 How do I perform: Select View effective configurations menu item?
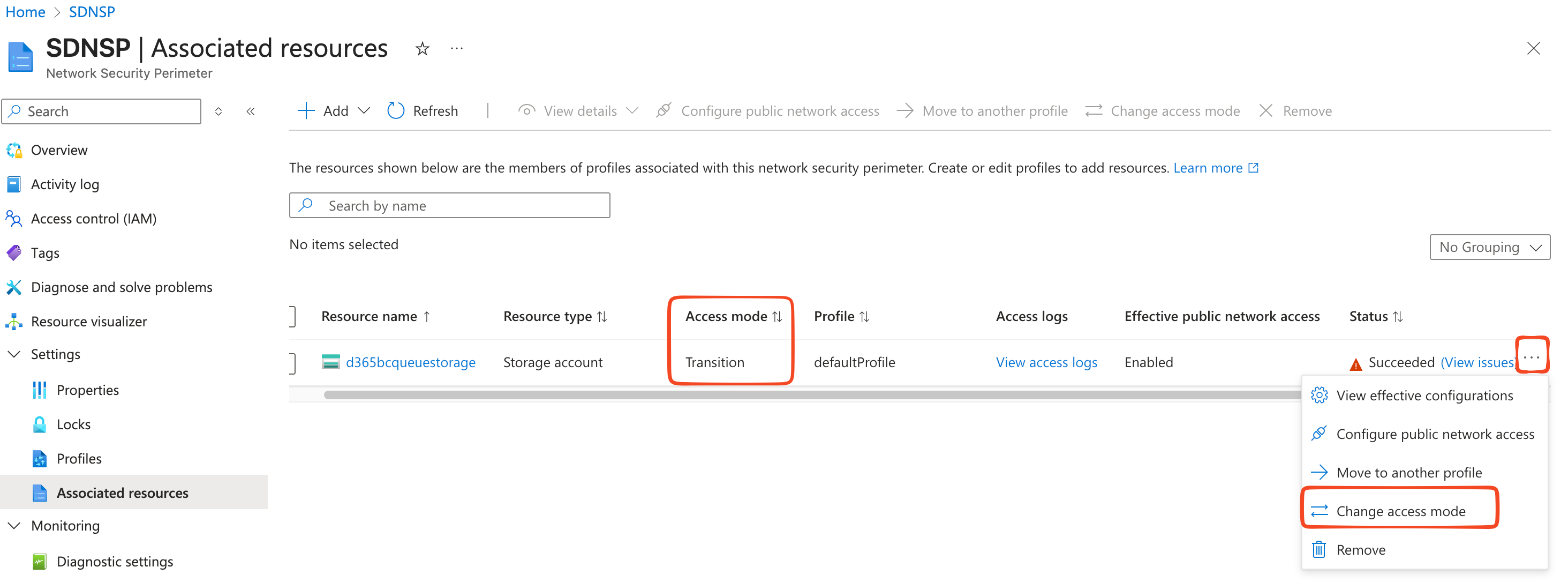pos(1424,396)
